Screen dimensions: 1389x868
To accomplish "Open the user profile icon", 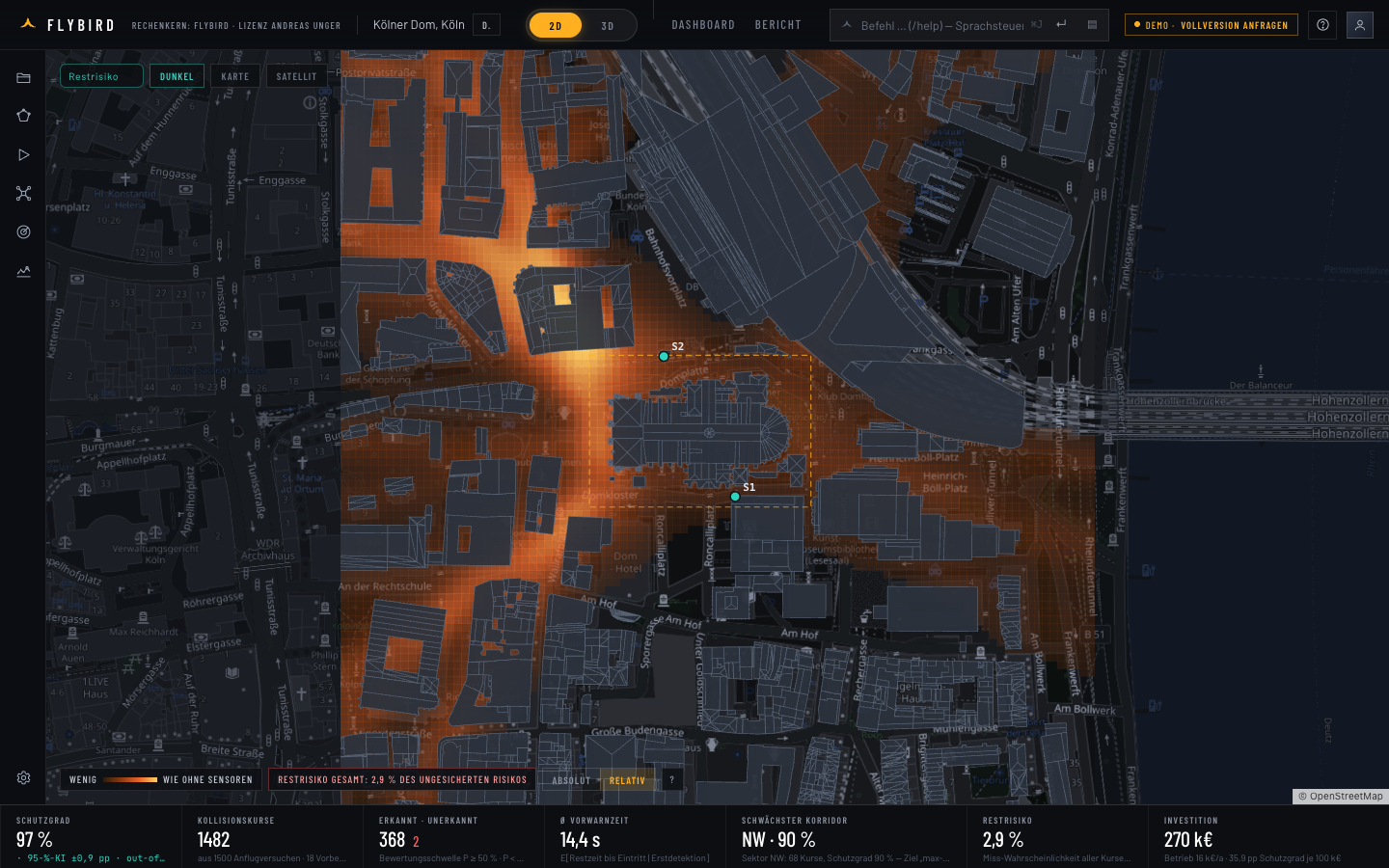I will tap(1359, 25).
